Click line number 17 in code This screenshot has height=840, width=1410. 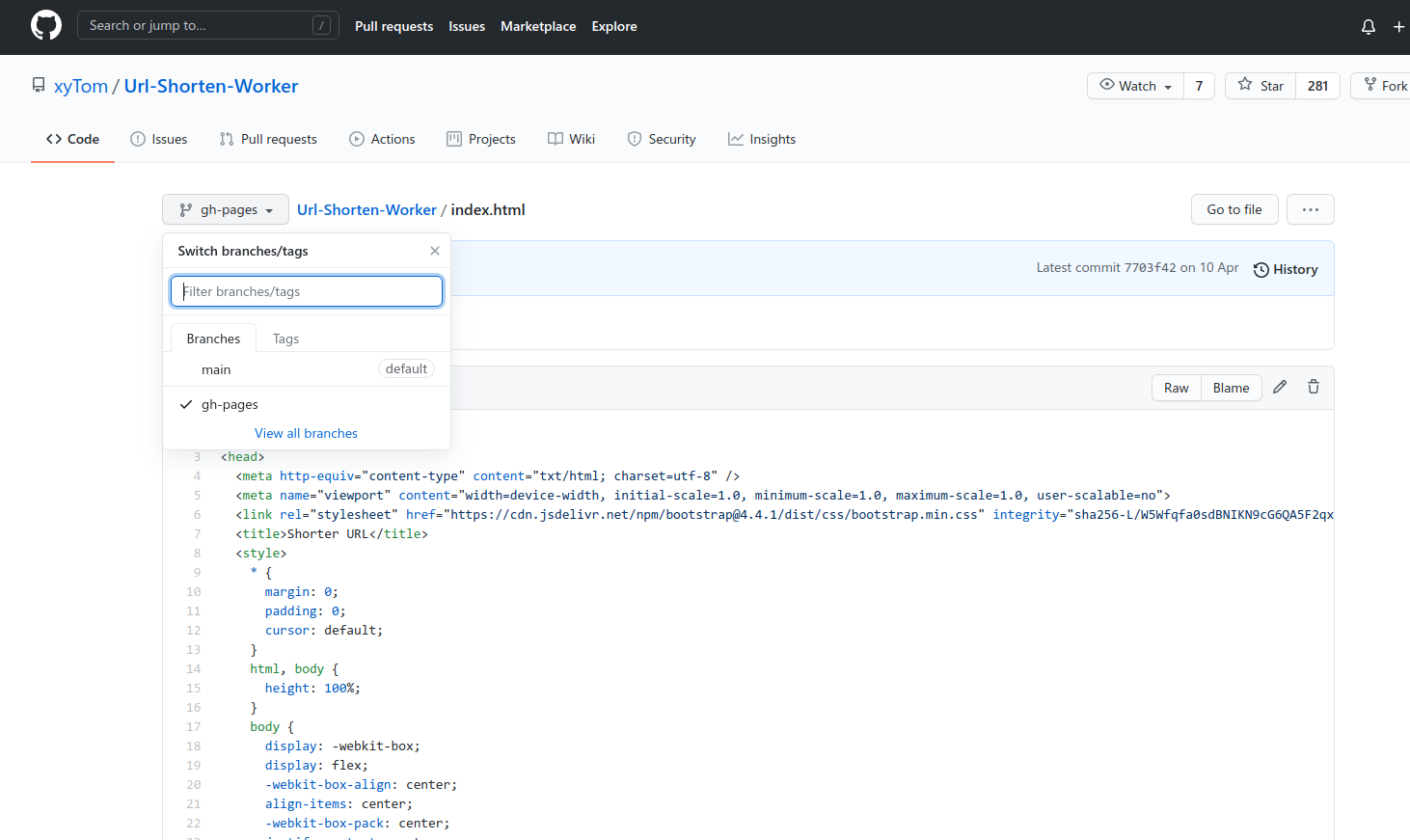coord(194,726)
